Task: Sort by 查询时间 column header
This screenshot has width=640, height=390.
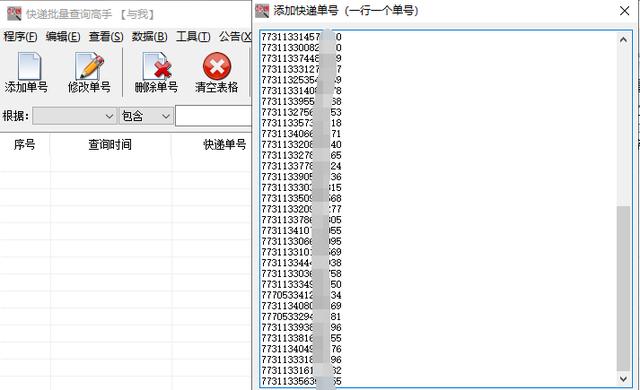Action: point(110,144)
